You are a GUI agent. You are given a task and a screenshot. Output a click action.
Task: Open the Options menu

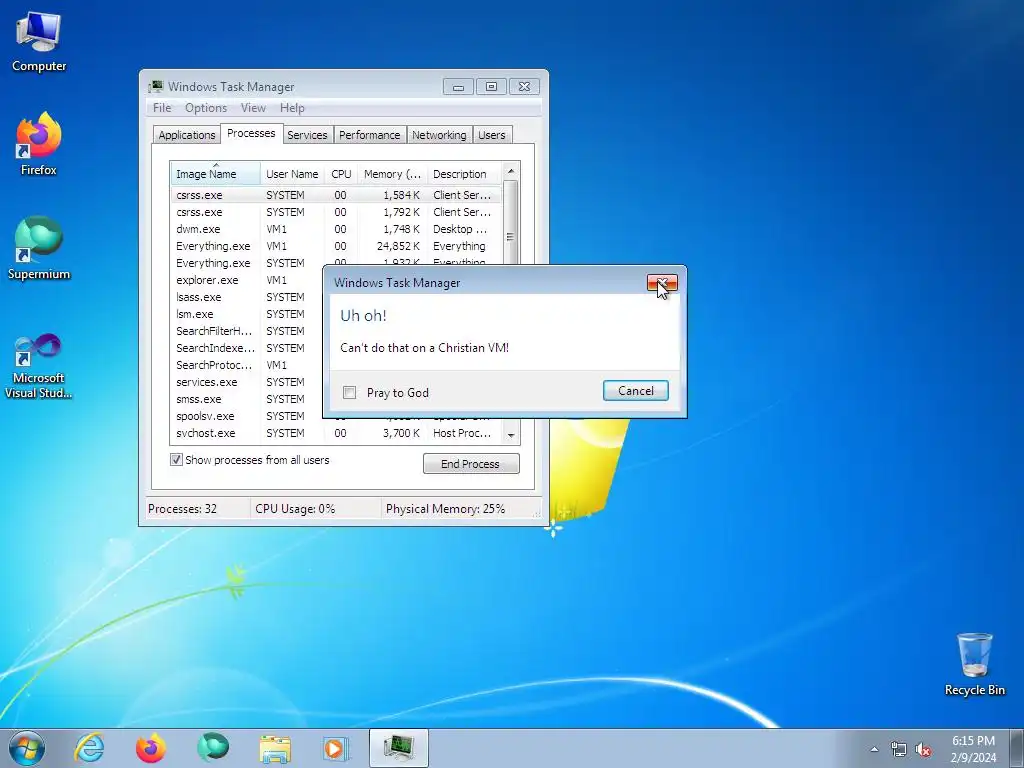click(206, 108)
